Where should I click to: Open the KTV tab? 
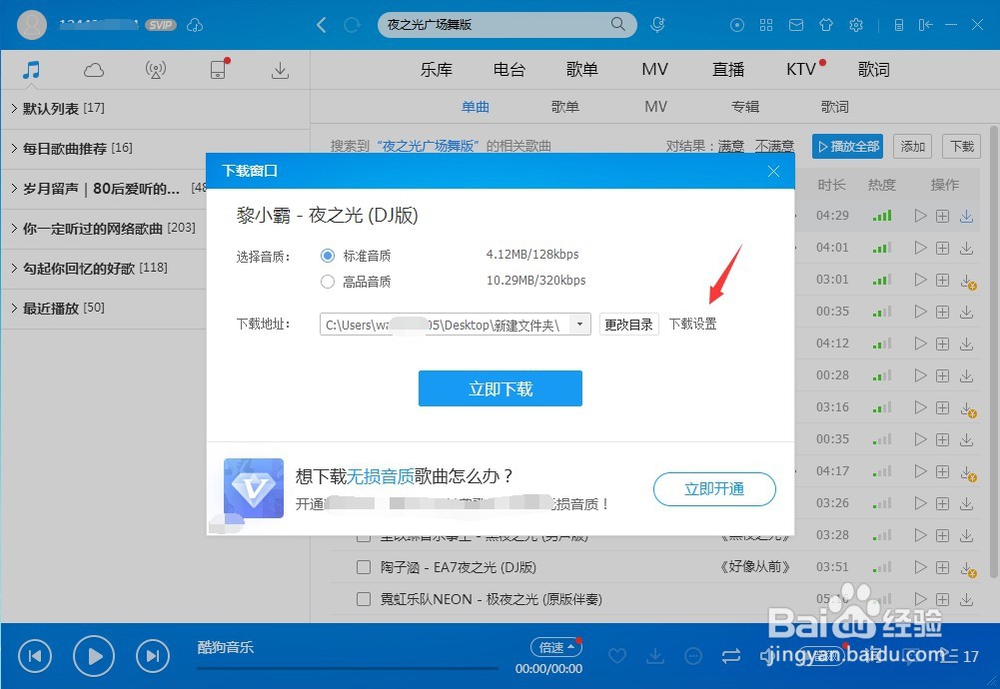801,69
